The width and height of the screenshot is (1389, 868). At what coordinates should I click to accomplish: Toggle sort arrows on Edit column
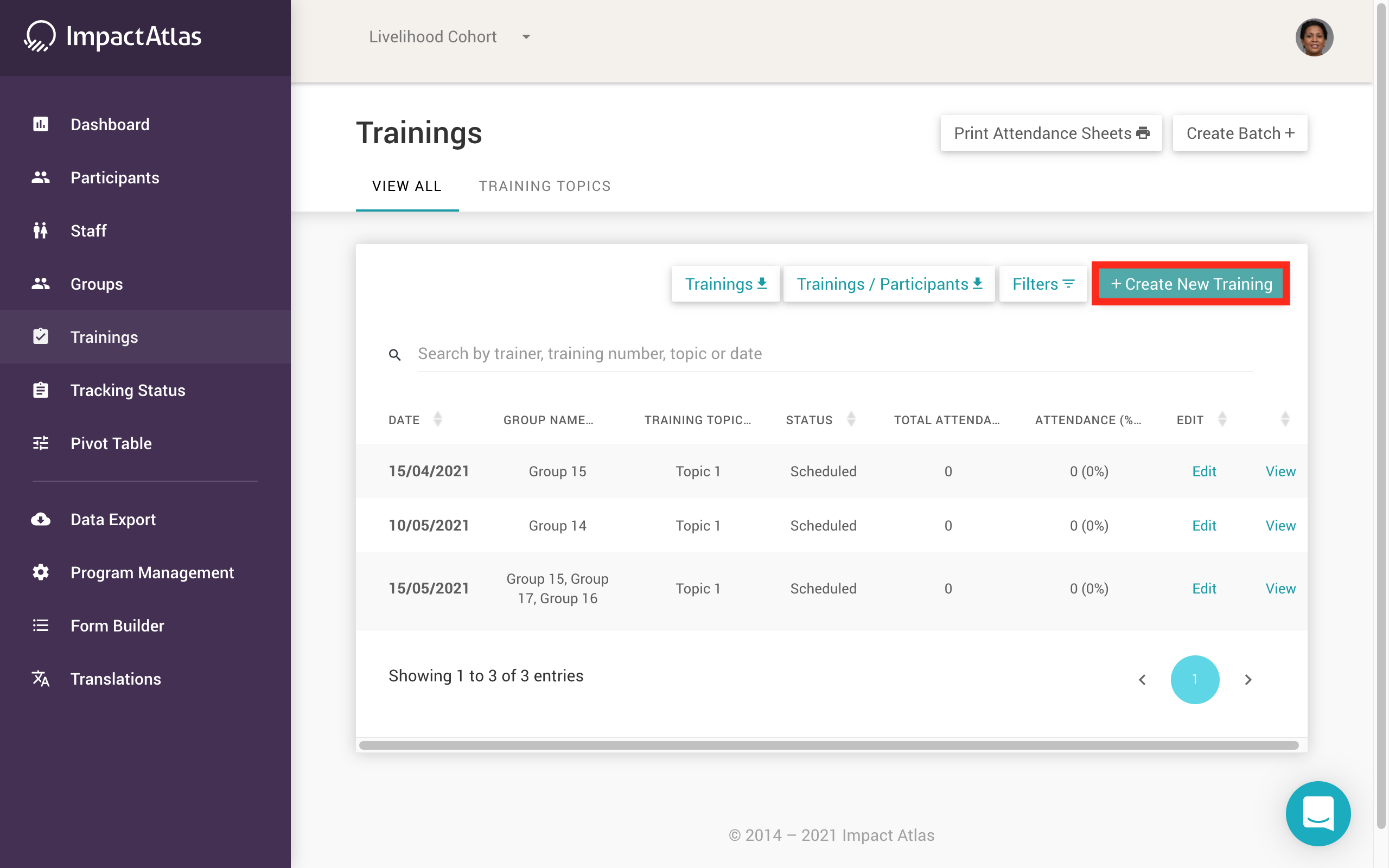tap(1222, 419)
